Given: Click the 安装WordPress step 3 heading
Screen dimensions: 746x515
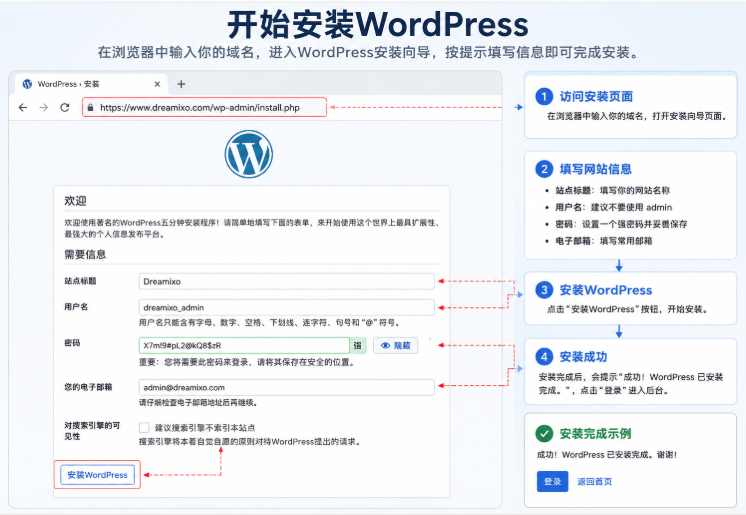Looking at the screenshot, I should tap(606, 290).
